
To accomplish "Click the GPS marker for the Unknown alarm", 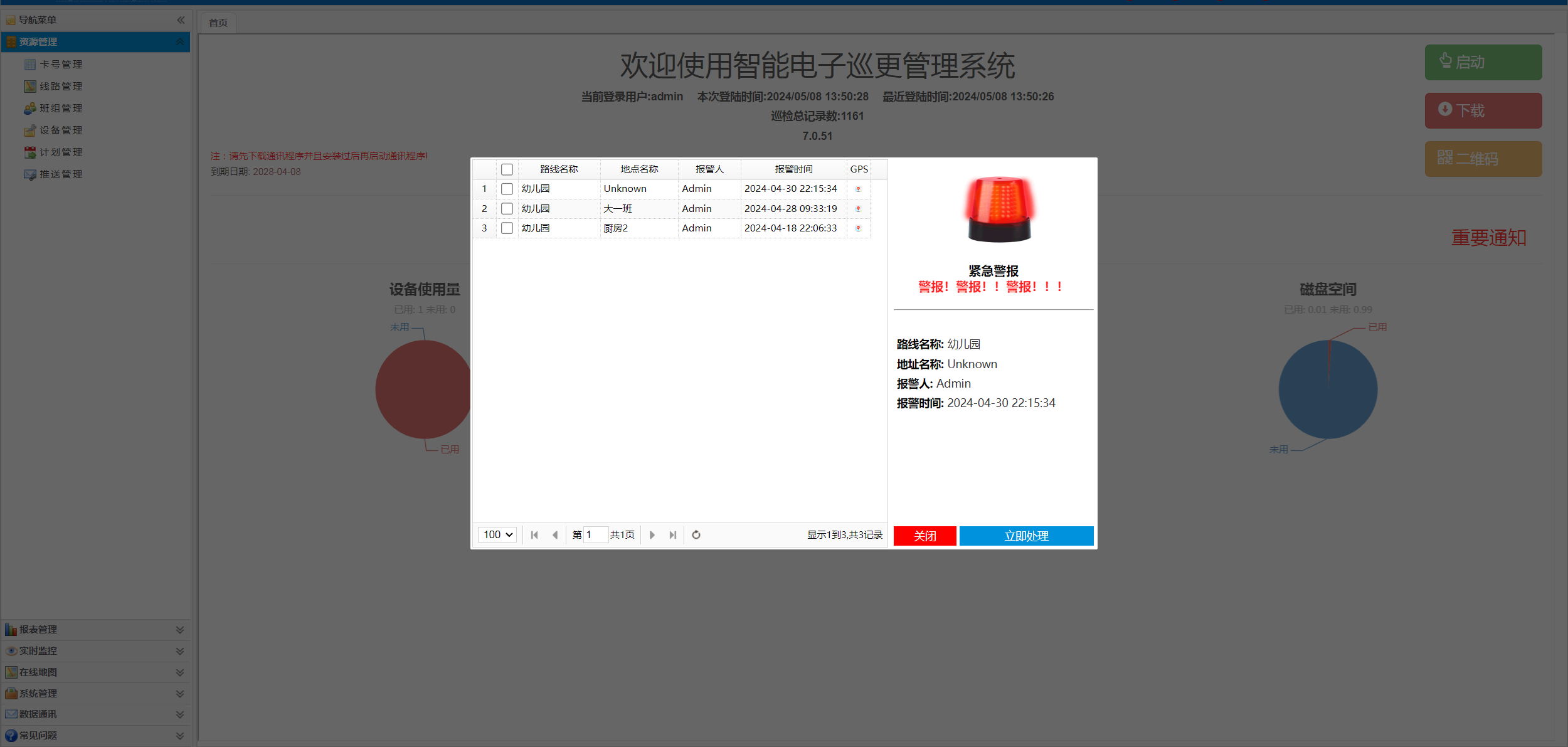I will [x=858, y=189].
